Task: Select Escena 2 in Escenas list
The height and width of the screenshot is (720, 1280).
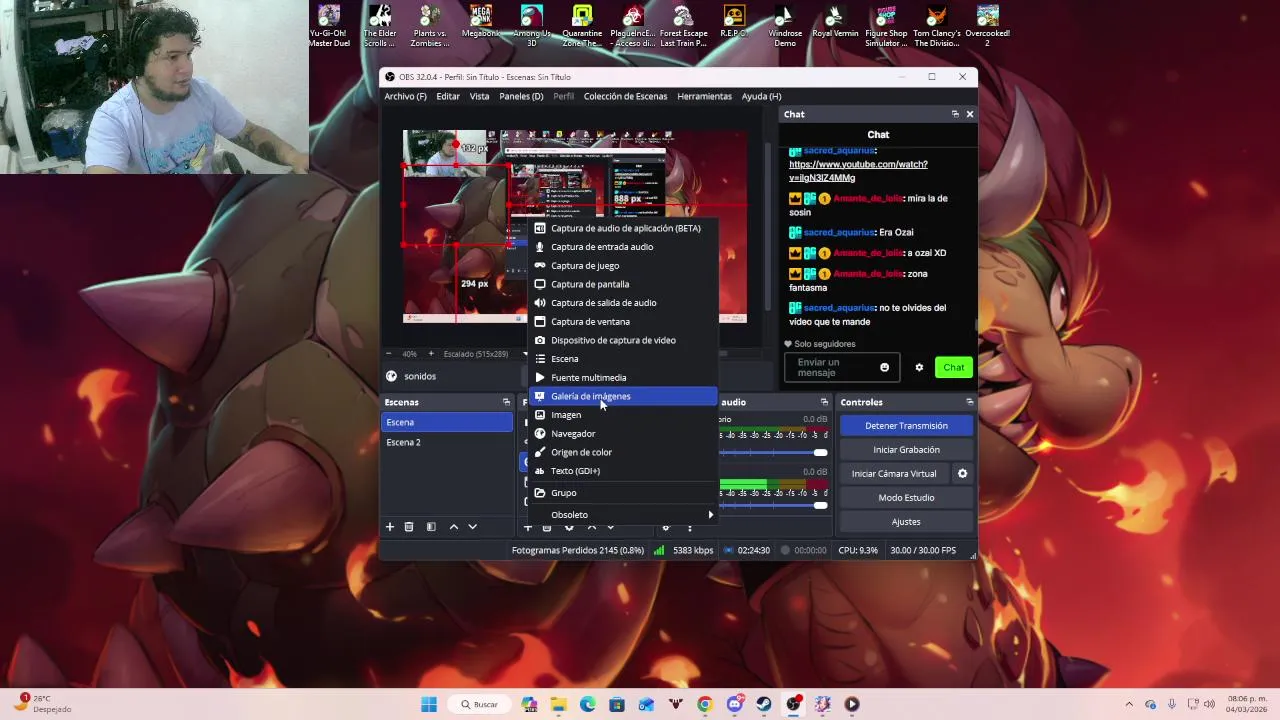Action: [447, 442]
